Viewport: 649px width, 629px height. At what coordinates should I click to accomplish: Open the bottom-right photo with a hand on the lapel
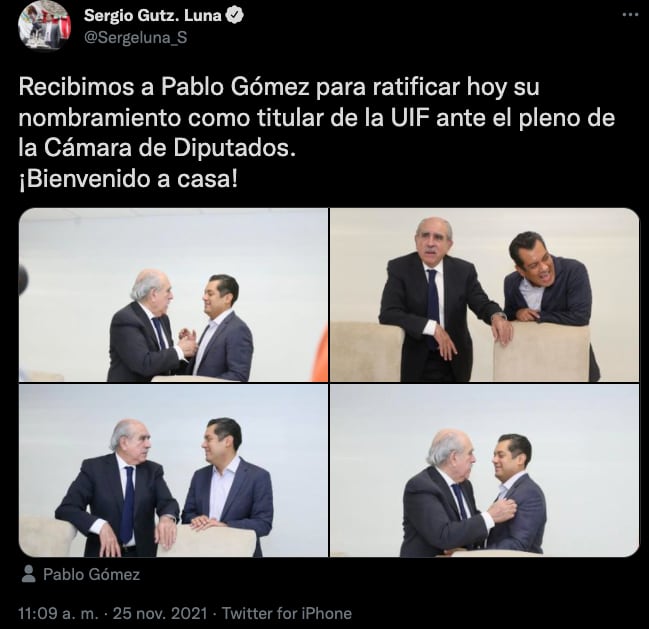pyautogui.click(x=485, y=471)
